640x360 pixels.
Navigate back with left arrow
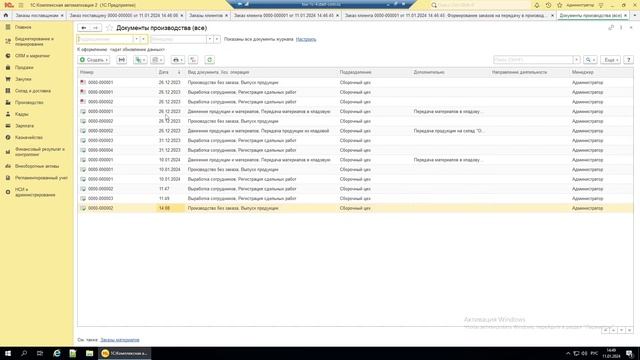pos(84,28)
